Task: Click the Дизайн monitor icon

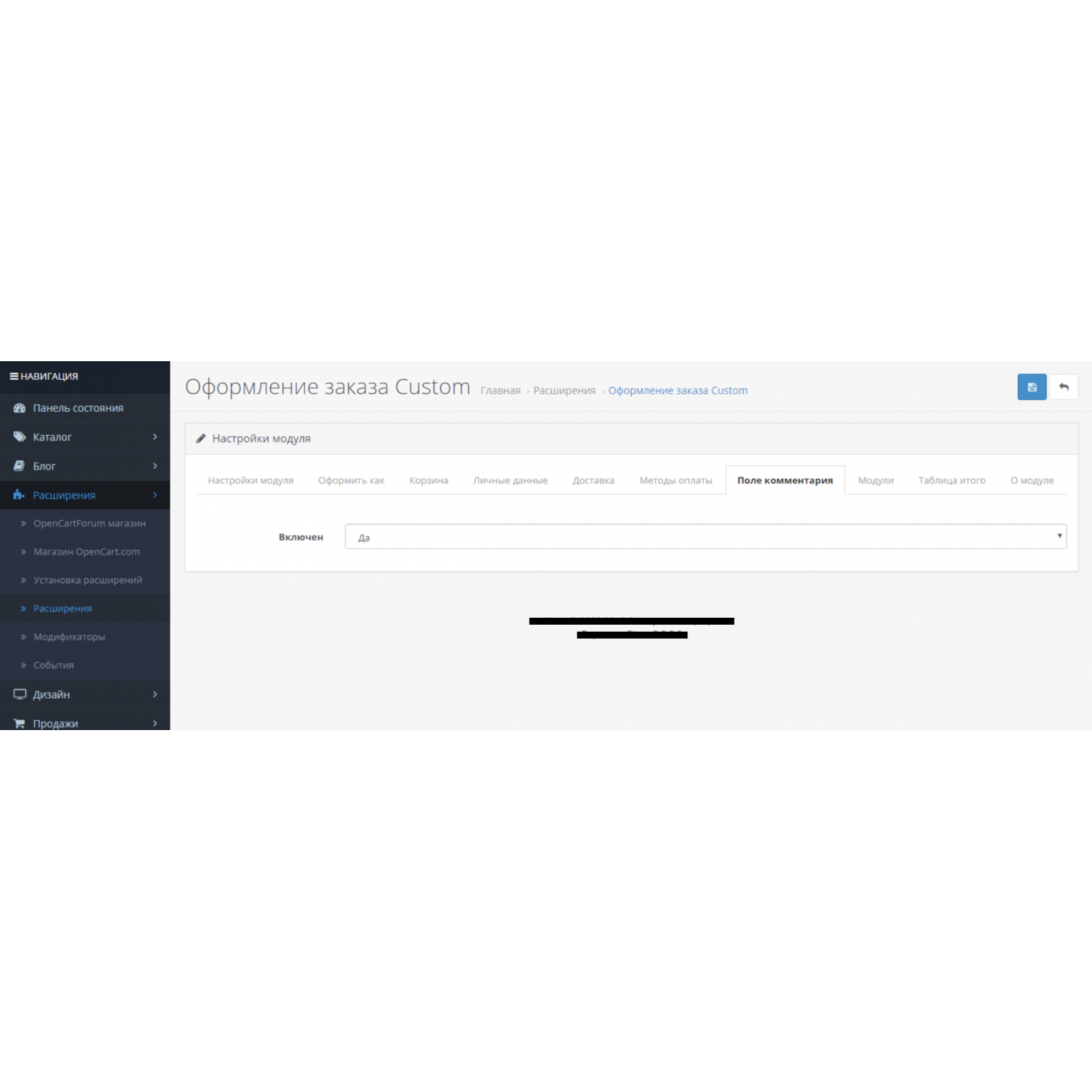Action: click(19, 694)
